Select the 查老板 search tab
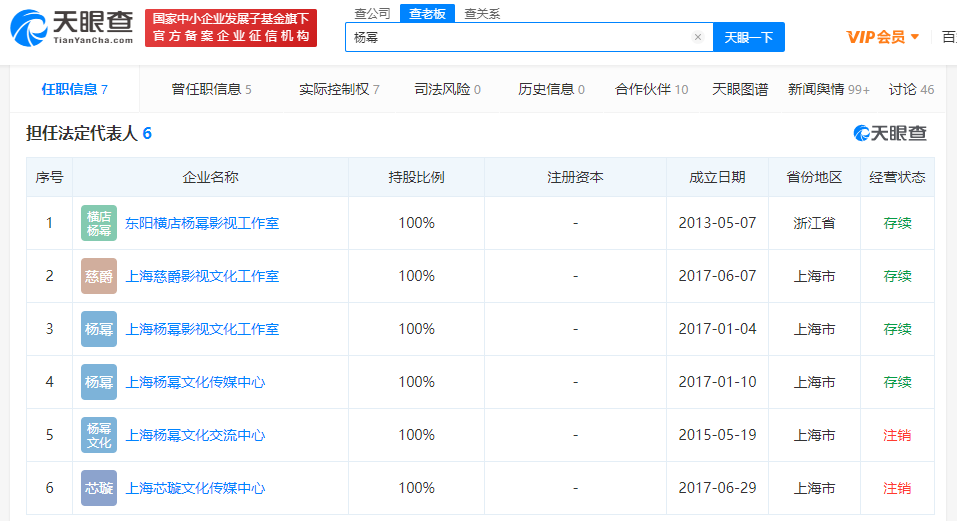The width and height of the screenshot is (957, 521). pos(427,13)
